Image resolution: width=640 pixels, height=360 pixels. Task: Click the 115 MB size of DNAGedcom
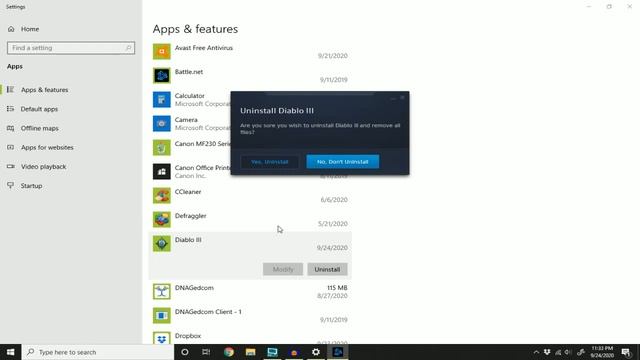coord(337,288)
